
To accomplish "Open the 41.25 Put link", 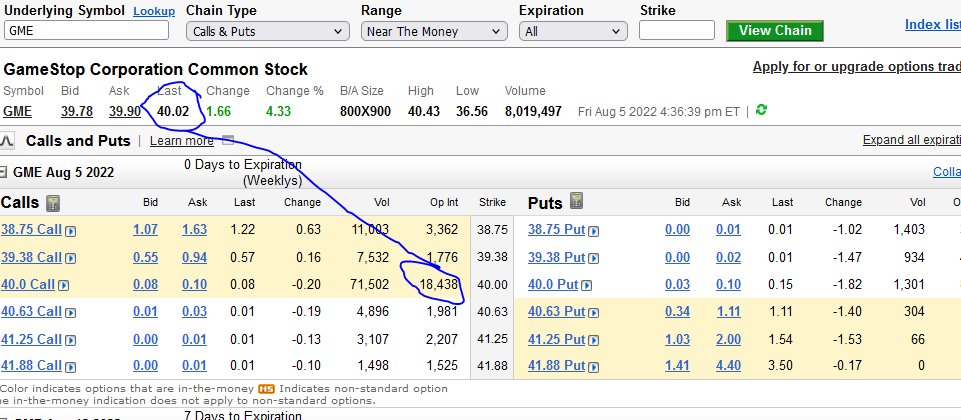I will point(556,339).
